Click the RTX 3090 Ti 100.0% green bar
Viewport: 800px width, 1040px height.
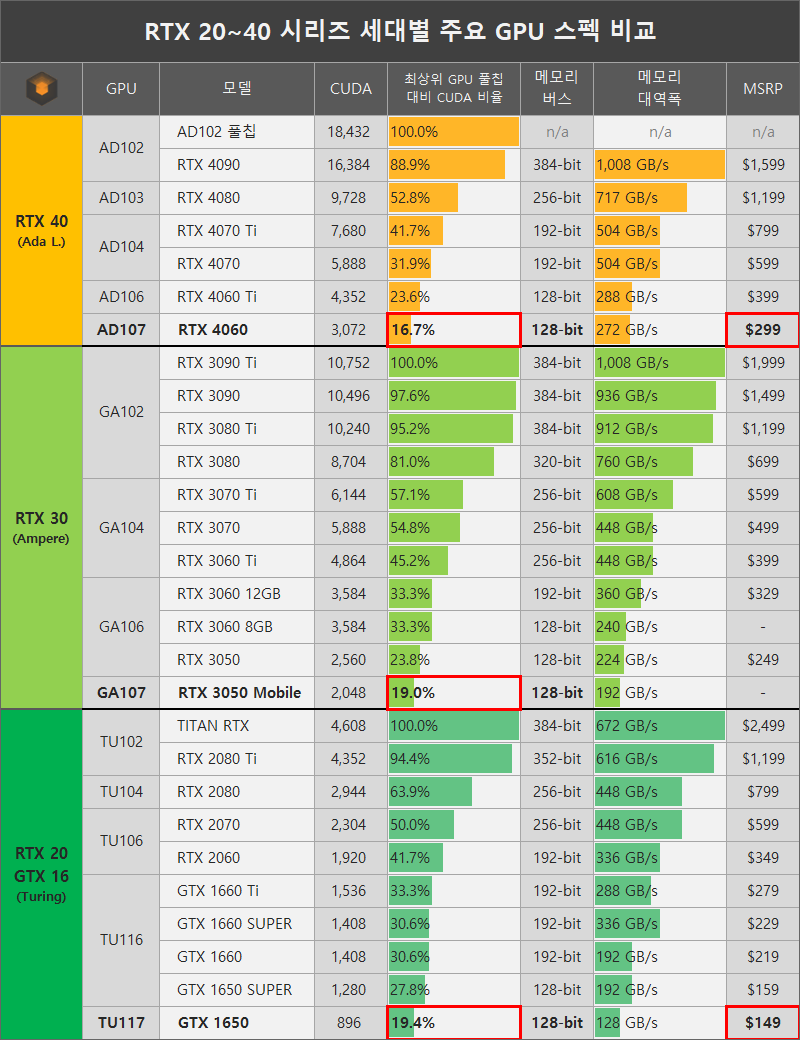pos(453,362)
